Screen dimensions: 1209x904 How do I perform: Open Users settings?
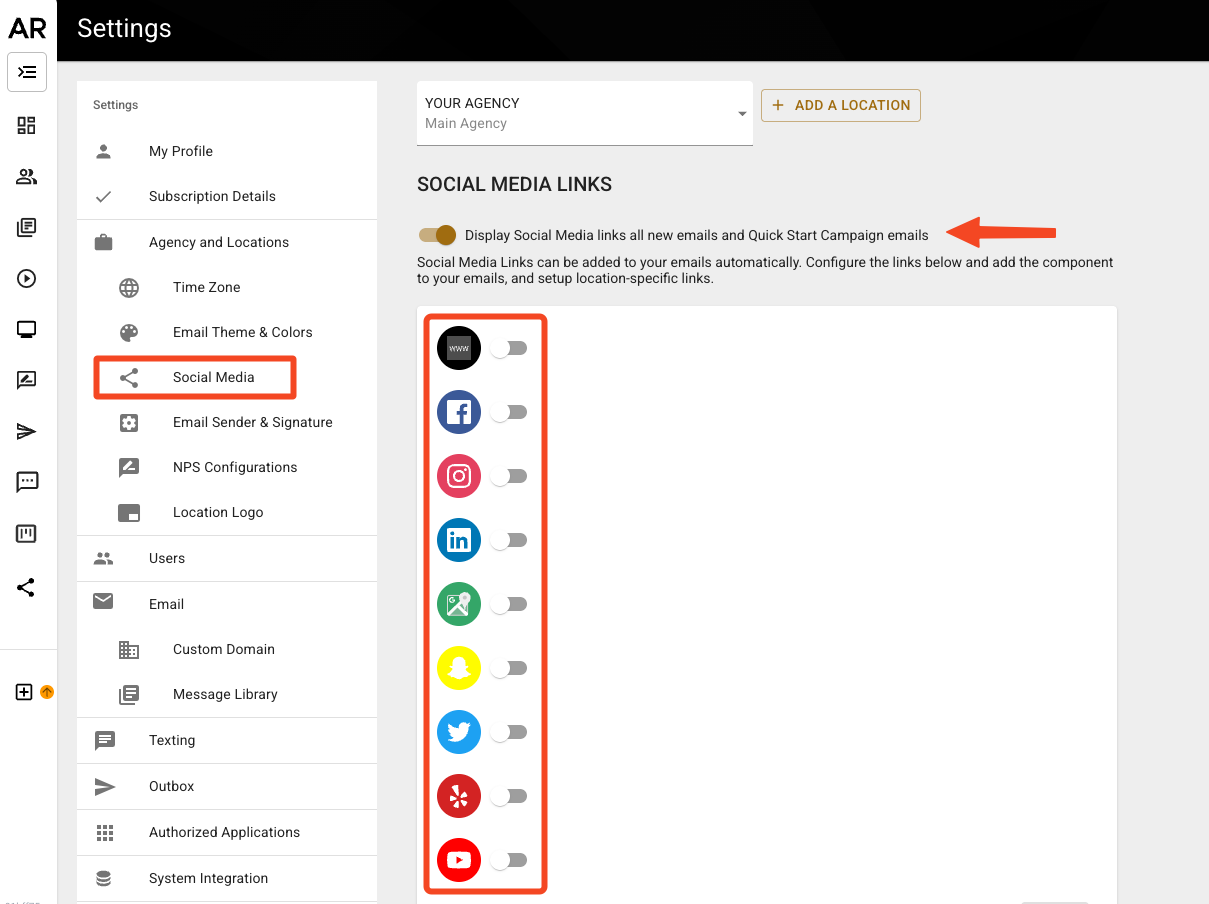pos(227,558)
